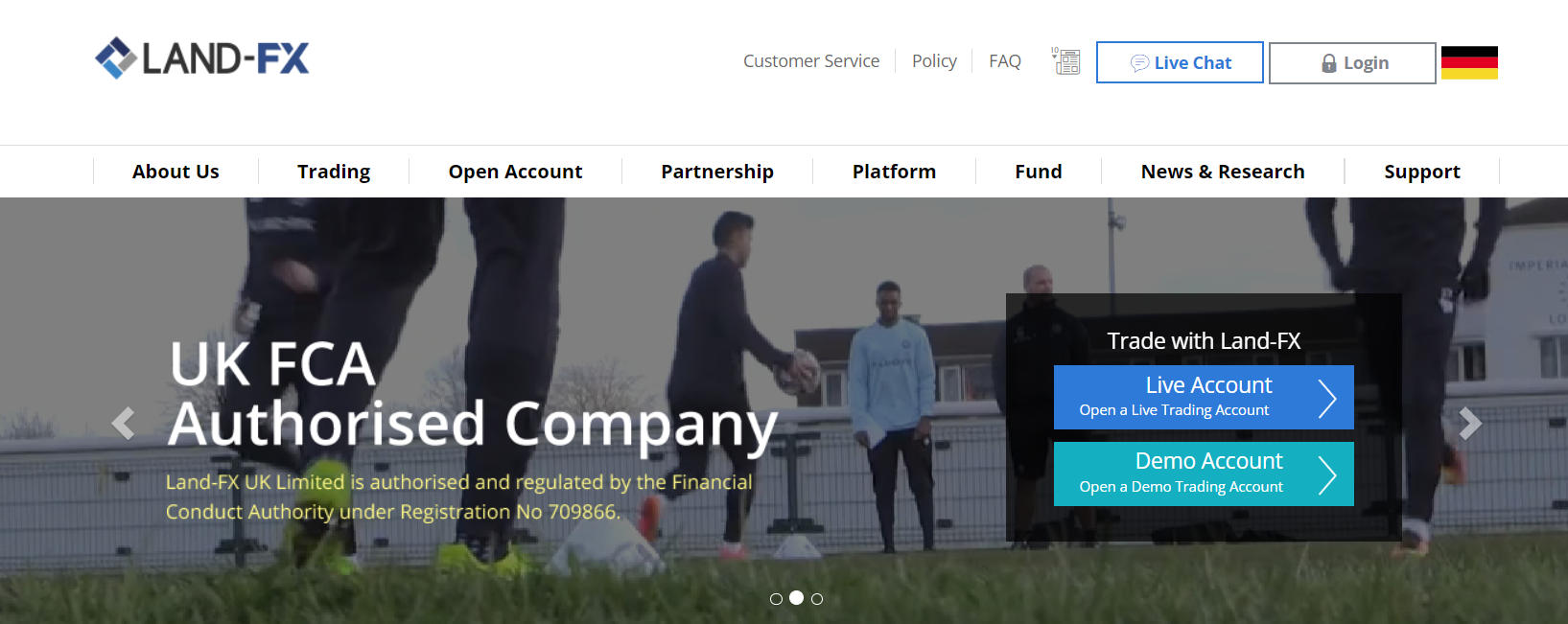The width and height of the screenshot is (1568, 624).
Task: Select the second carousel slide dot
Action: (796, 598)
